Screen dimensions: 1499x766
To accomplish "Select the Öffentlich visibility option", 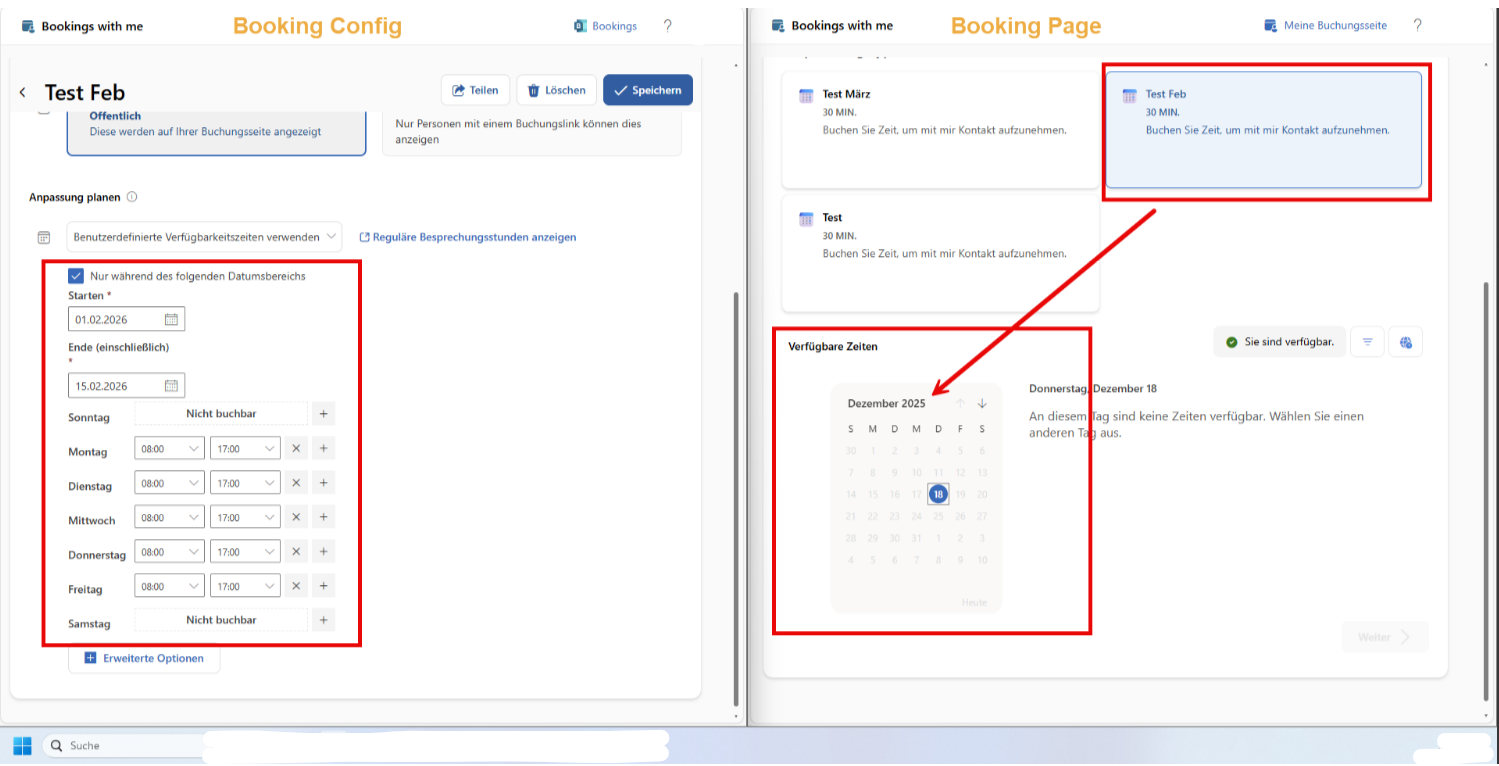I will coord(216,132).
